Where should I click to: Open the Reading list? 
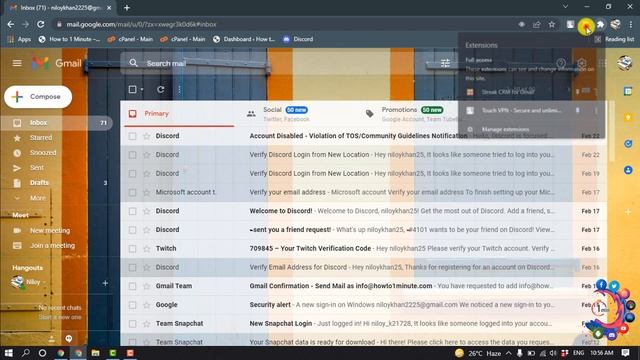(614, 39)
